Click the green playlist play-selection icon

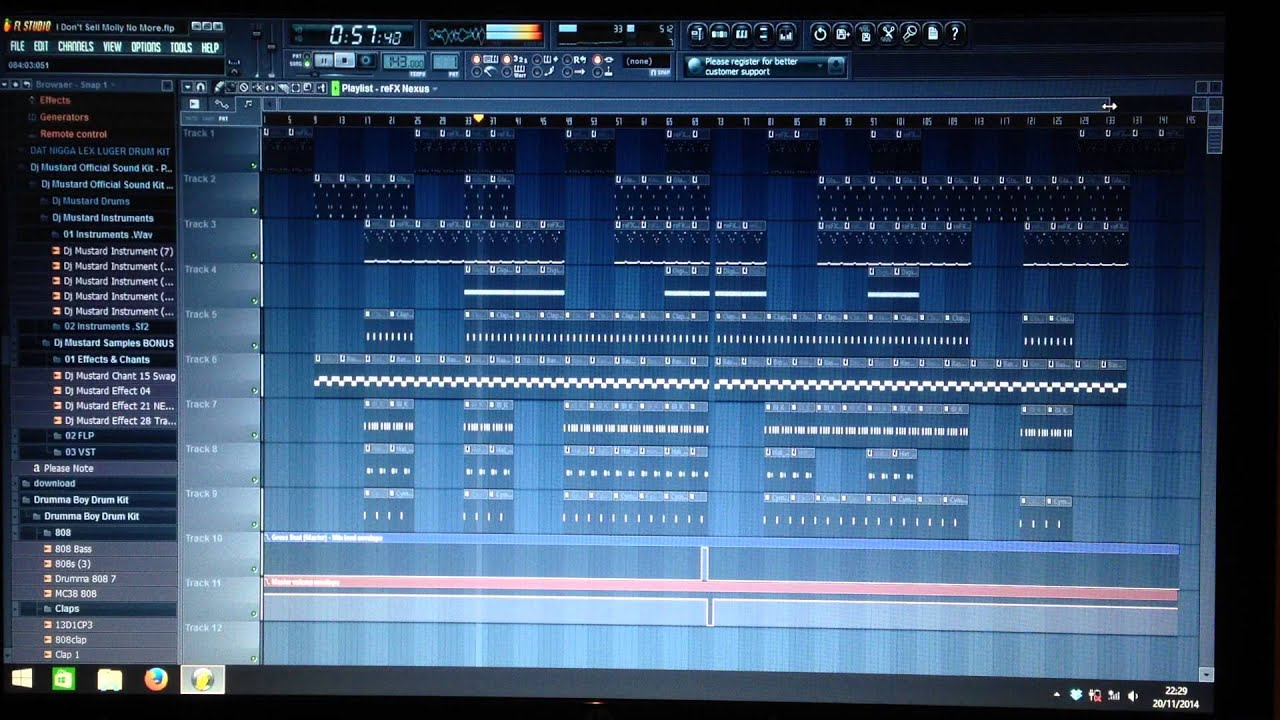click(x=335, y=88)
